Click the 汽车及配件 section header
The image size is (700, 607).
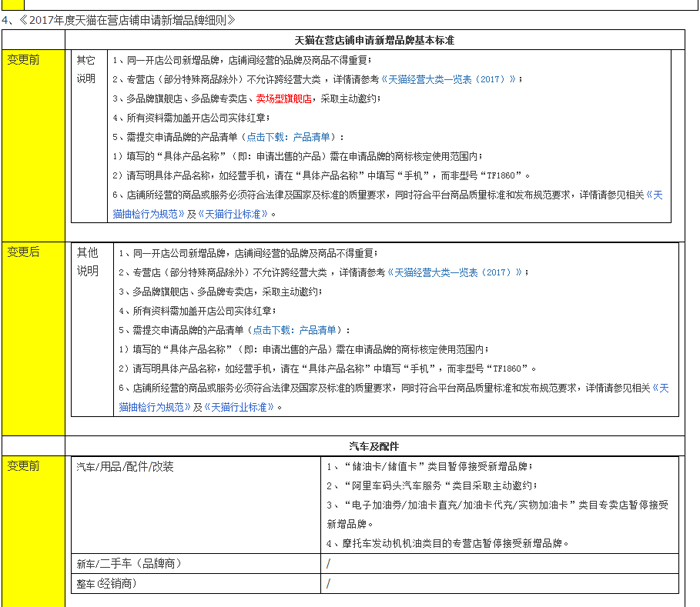click(375, 446)
